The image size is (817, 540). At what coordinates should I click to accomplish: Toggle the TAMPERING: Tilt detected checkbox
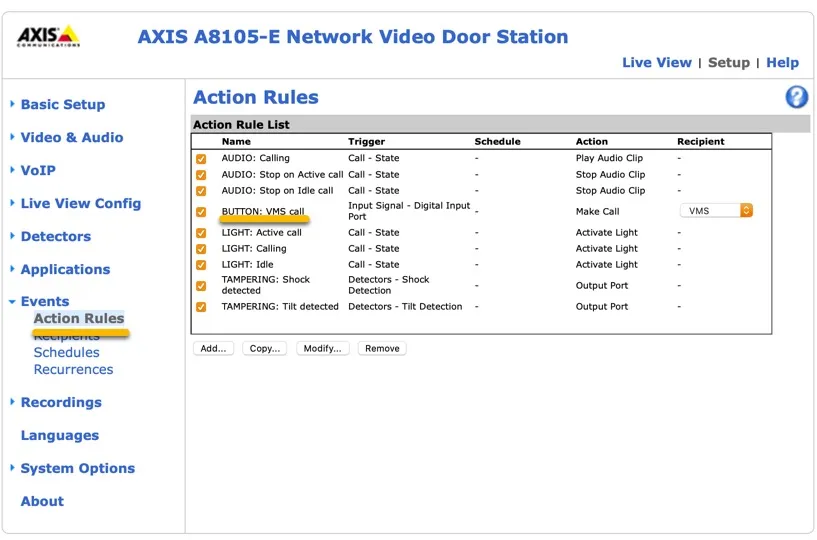[201, 307]
